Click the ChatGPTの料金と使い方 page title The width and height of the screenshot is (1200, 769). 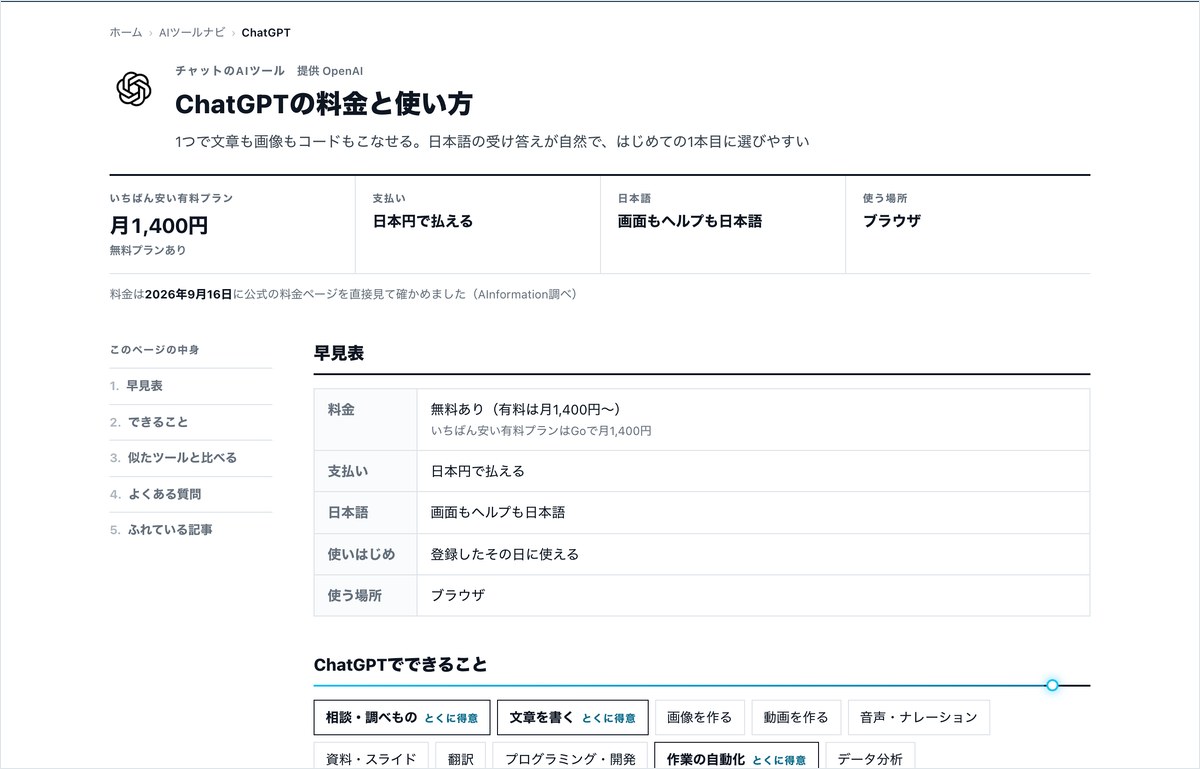point(324,104)
